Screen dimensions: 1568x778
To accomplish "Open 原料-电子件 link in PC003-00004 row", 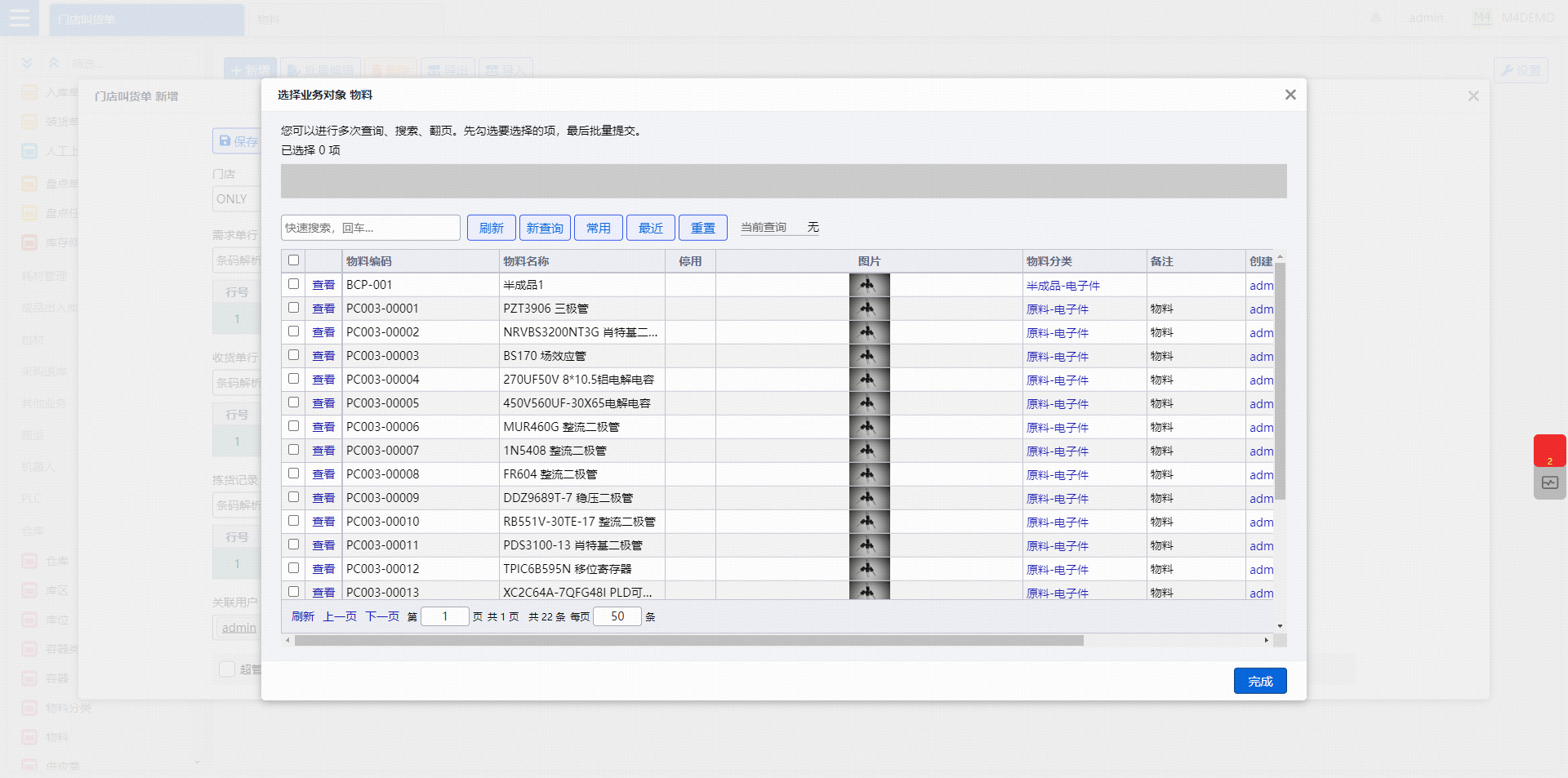I will pyautogui.click(x=1058, y=380).
